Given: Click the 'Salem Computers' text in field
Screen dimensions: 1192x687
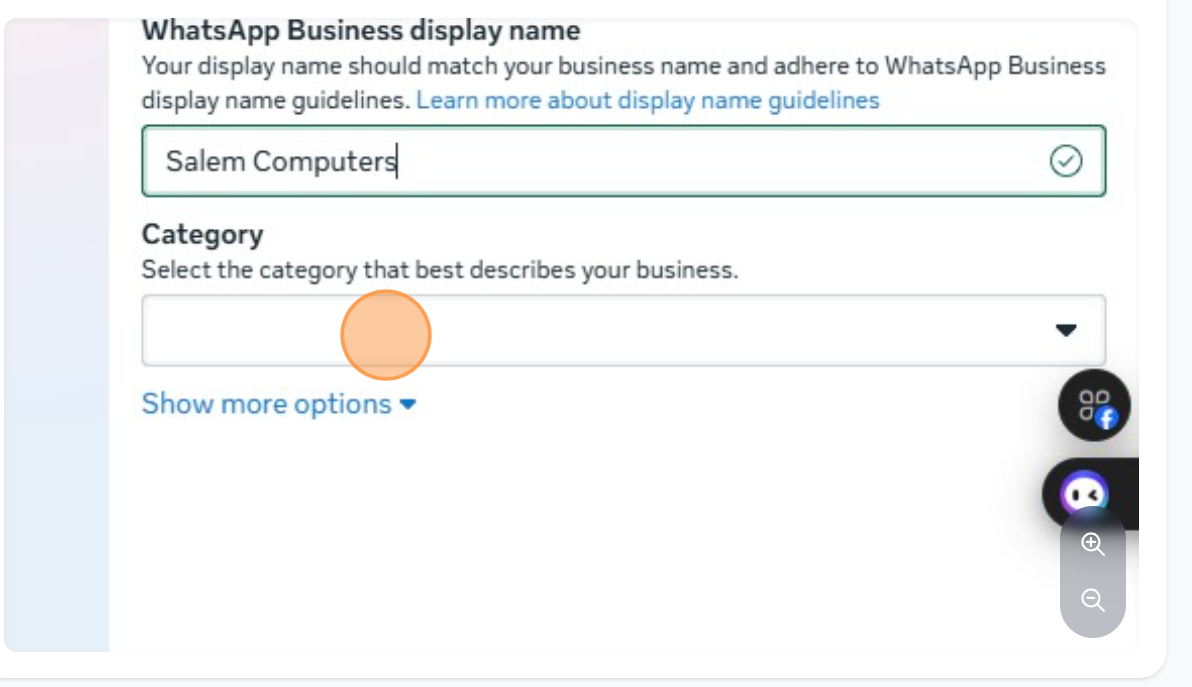Looking at the screenshot, I should pyautogui.click(x=280, y=160).
